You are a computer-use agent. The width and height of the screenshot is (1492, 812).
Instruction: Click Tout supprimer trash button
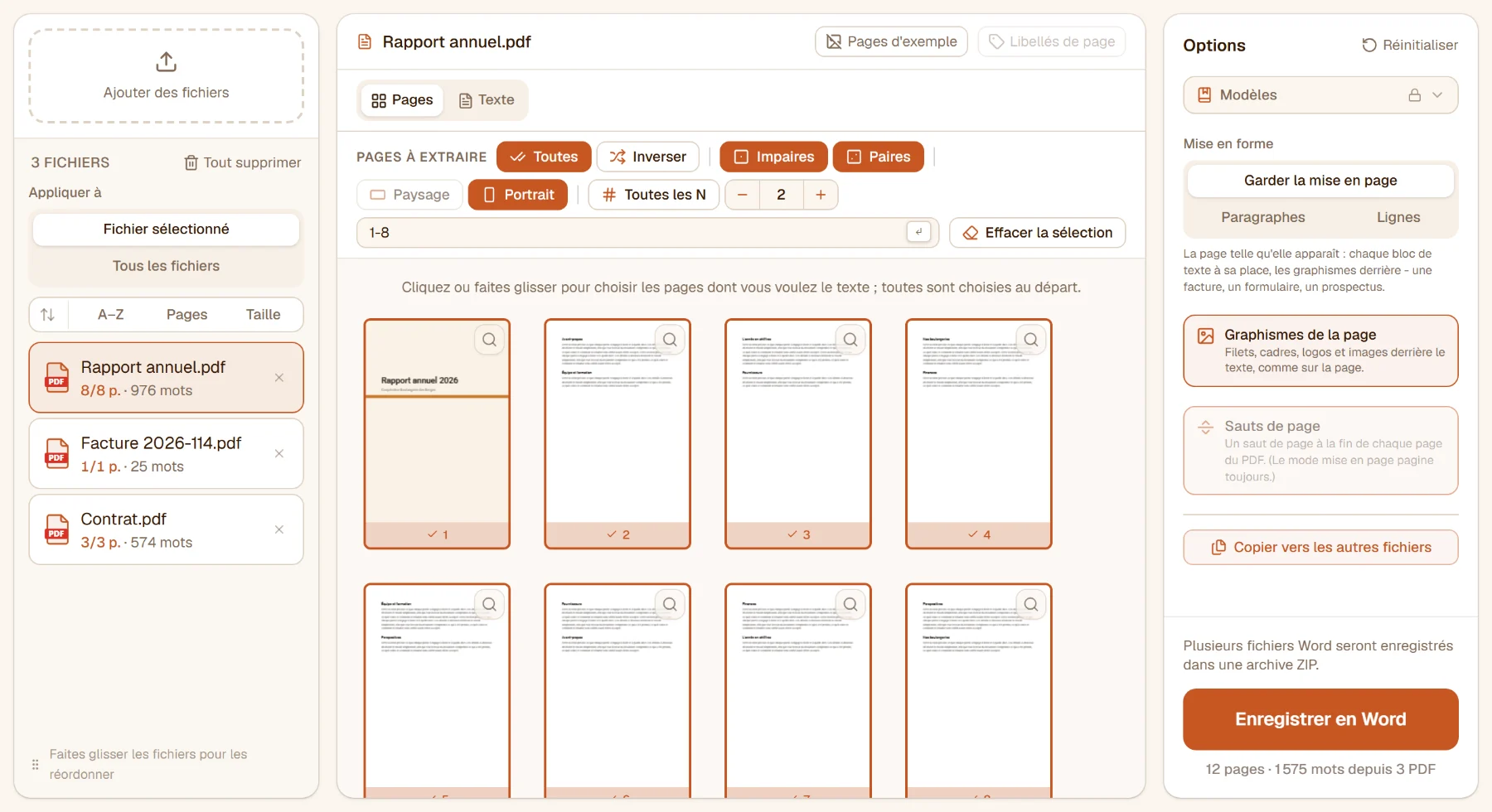point(242,162)
